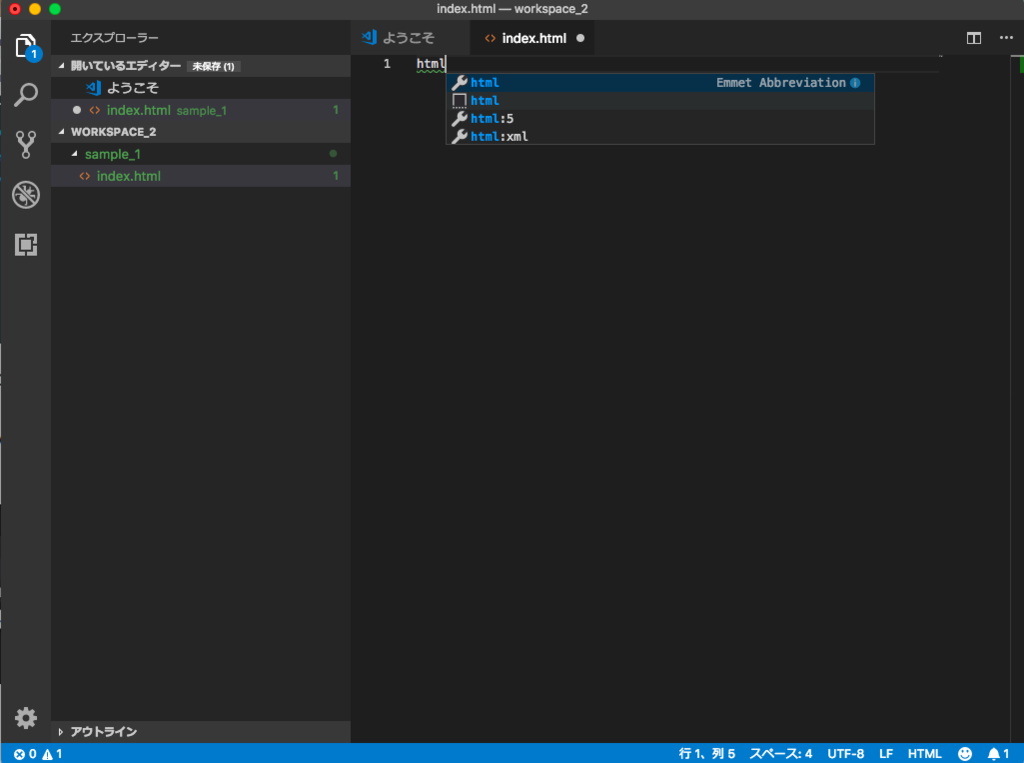Image resolution: width=1024 pixels, height=763 pixels.
Task: Open the Explorer view icon
Action: [26, 47]
